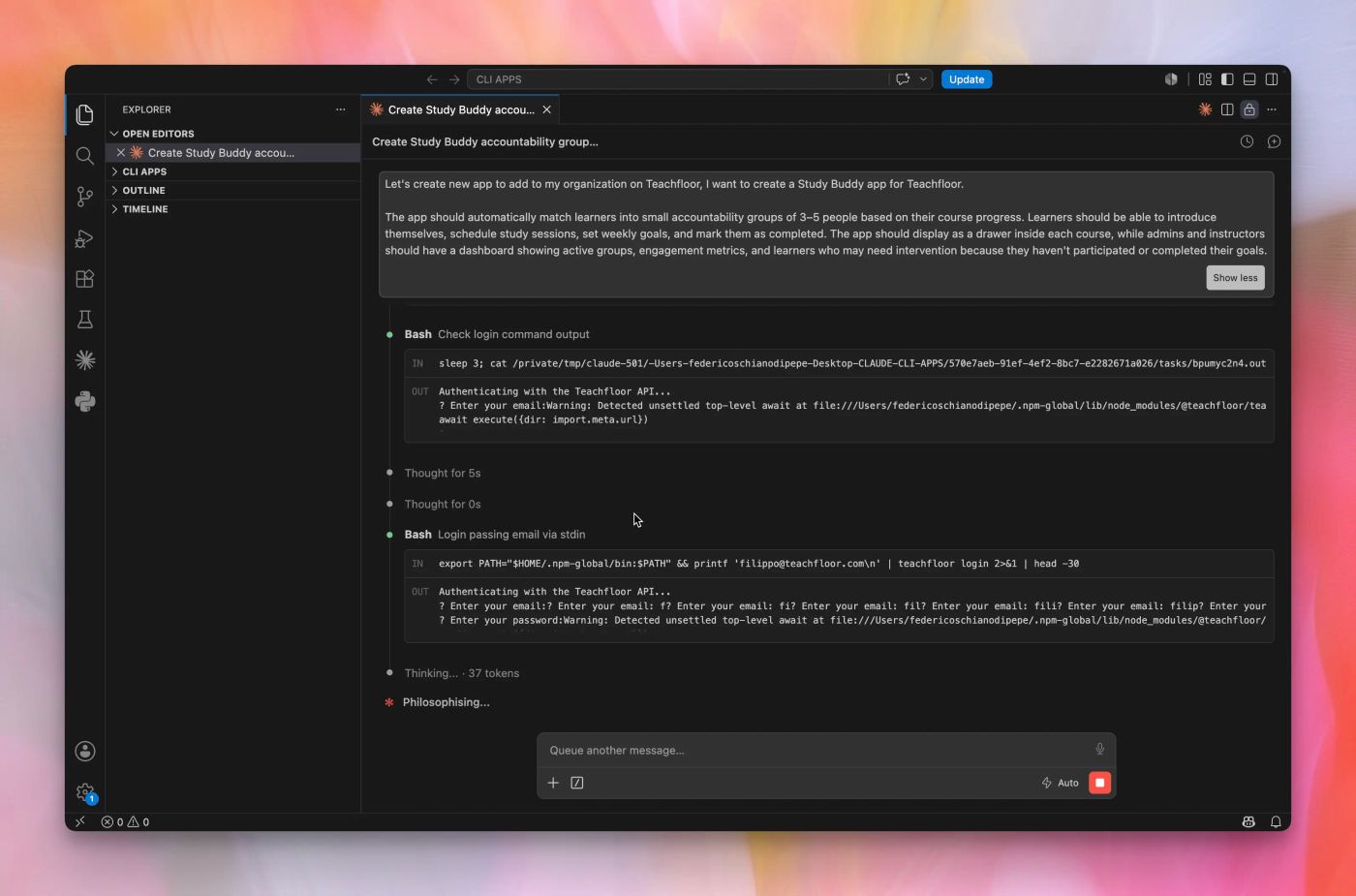The height and width of the screenshot is (896, 1356).
Task: Click the hexagon status icon in title bar
Action: [x=1171, y=79]
